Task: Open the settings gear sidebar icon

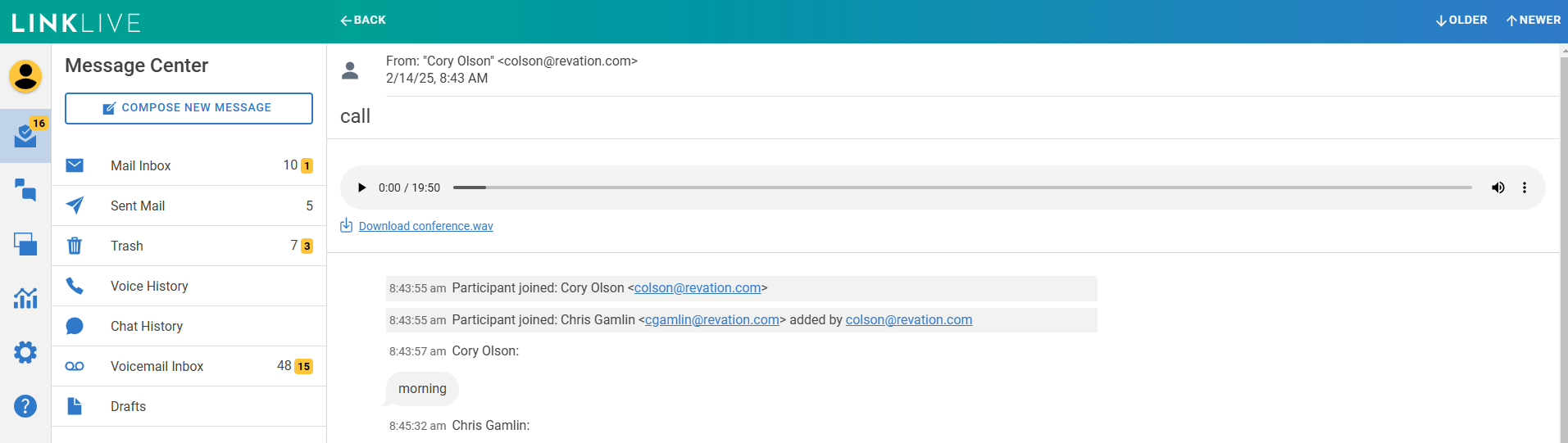Action: tap(25, 352)
